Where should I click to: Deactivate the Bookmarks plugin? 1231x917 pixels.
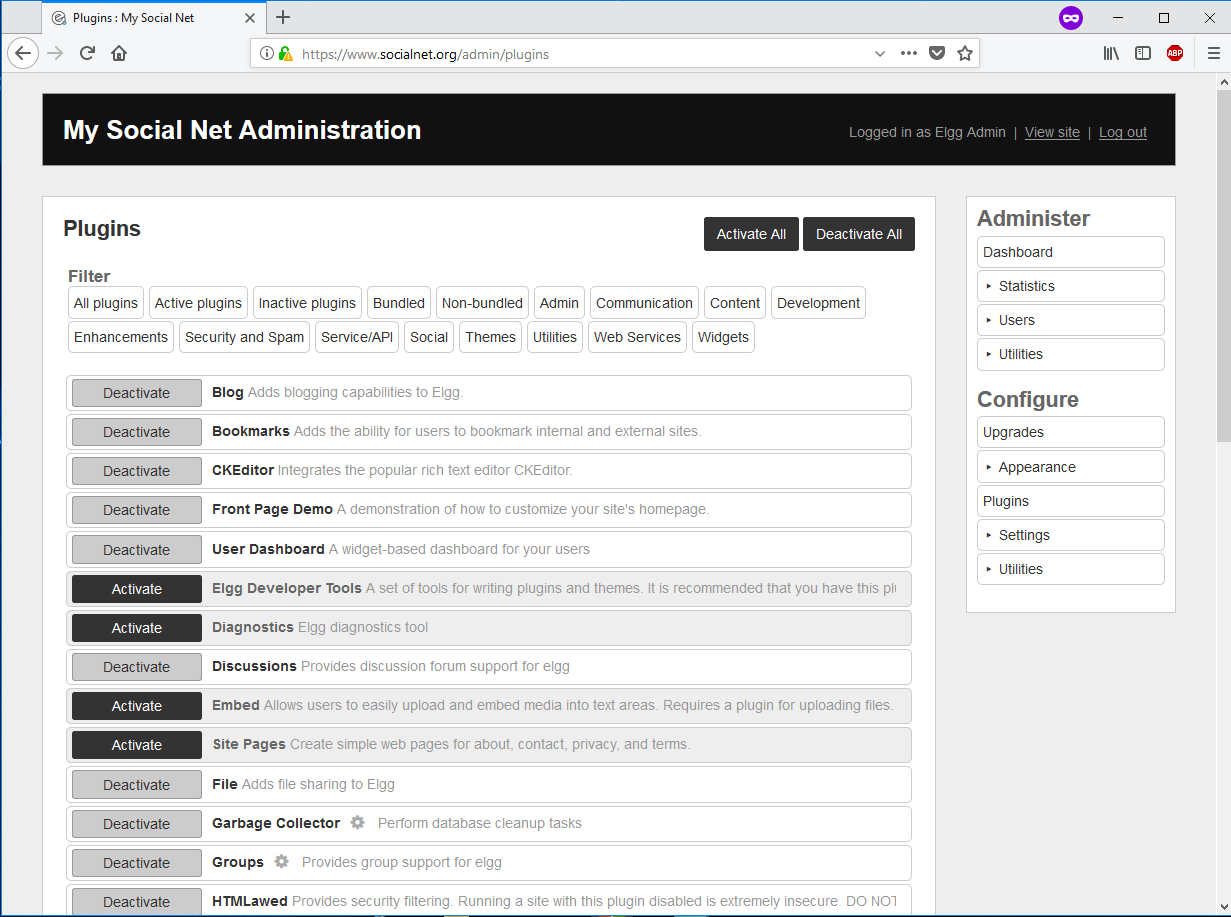(x=137, y=432)
